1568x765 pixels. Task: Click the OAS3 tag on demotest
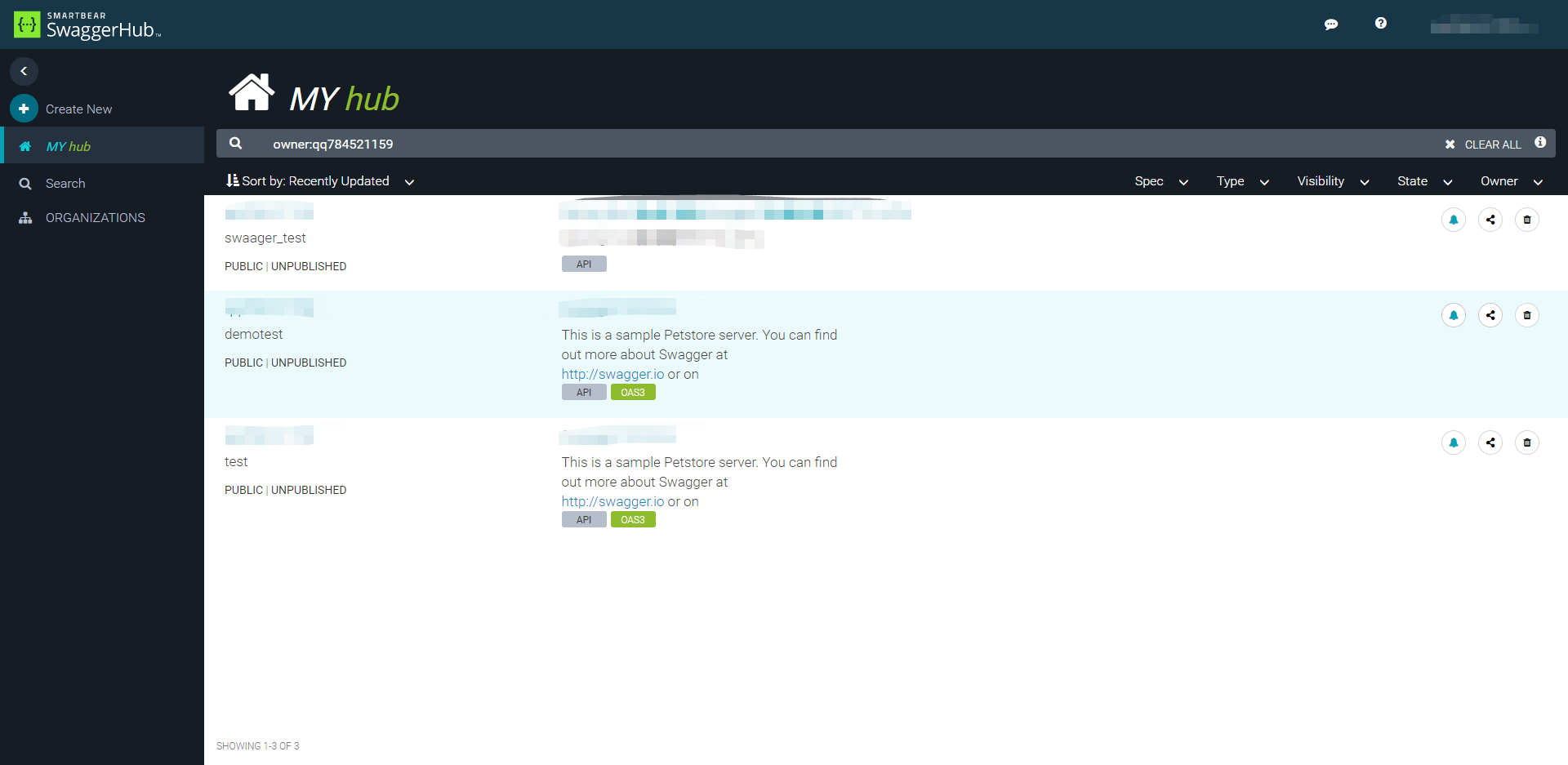pos(633,393)
